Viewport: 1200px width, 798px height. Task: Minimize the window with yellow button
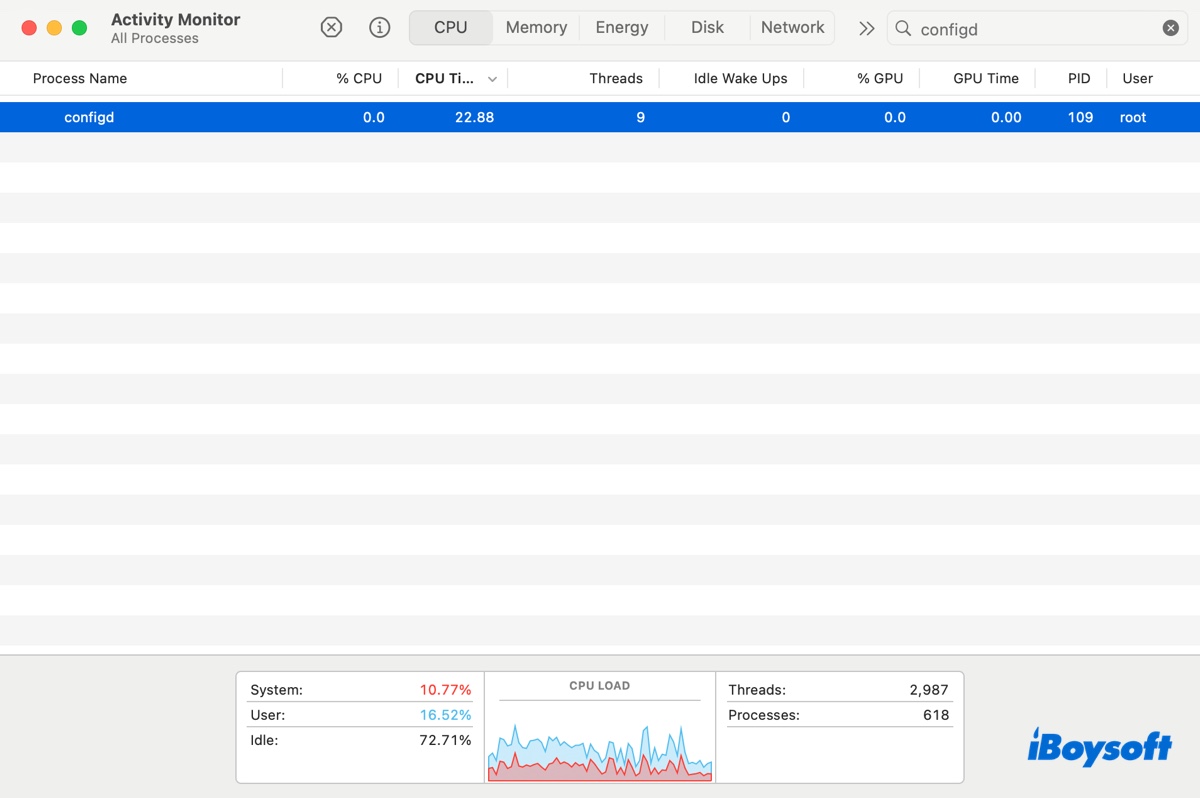point(54,28)
